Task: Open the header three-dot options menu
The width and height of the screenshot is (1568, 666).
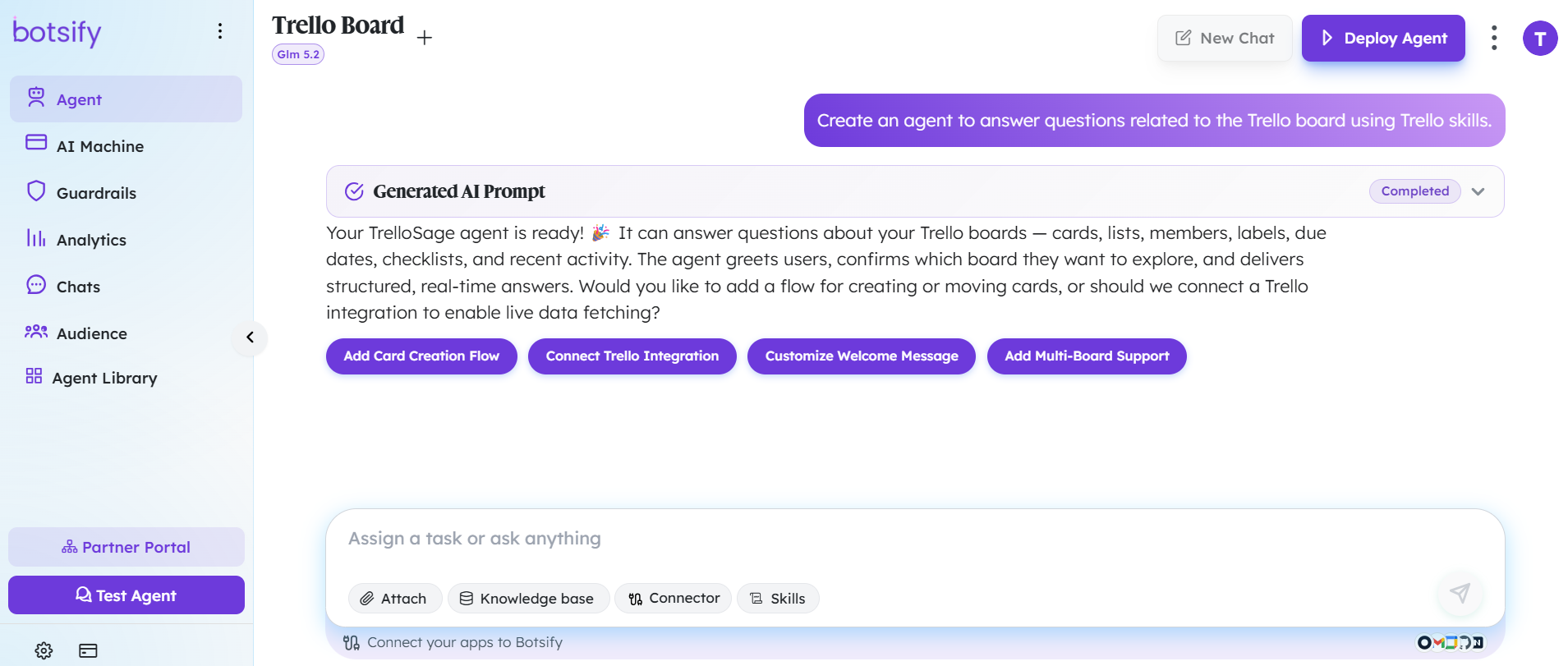Action: [x=1493, y=38]
